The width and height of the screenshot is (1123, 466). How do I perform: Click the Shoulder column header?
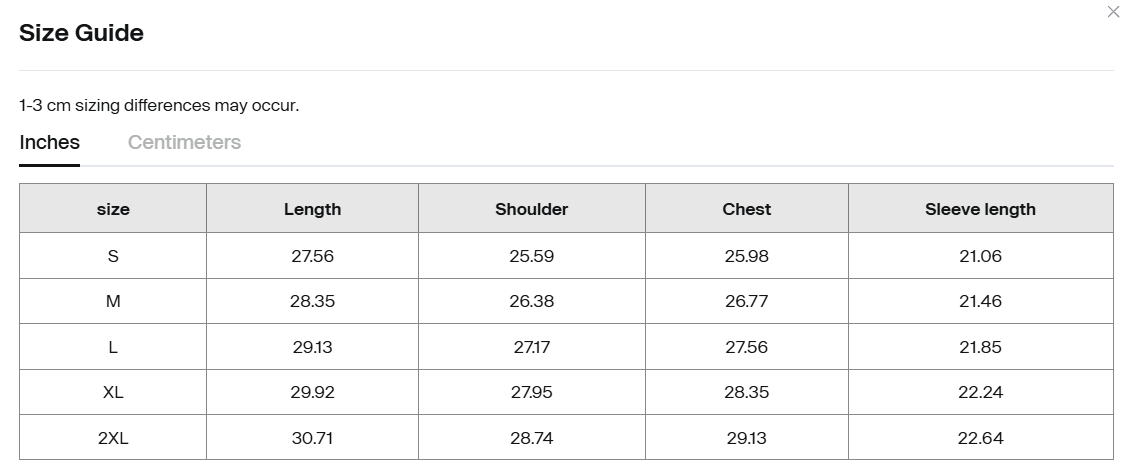pos(531,209)
